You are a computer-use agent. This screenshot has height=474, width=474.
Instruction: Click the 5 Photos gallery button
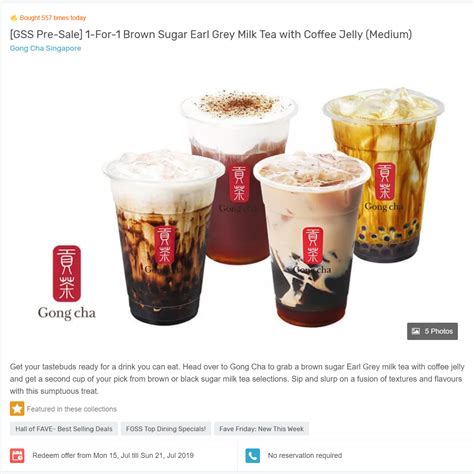click(x=432, y=331)
